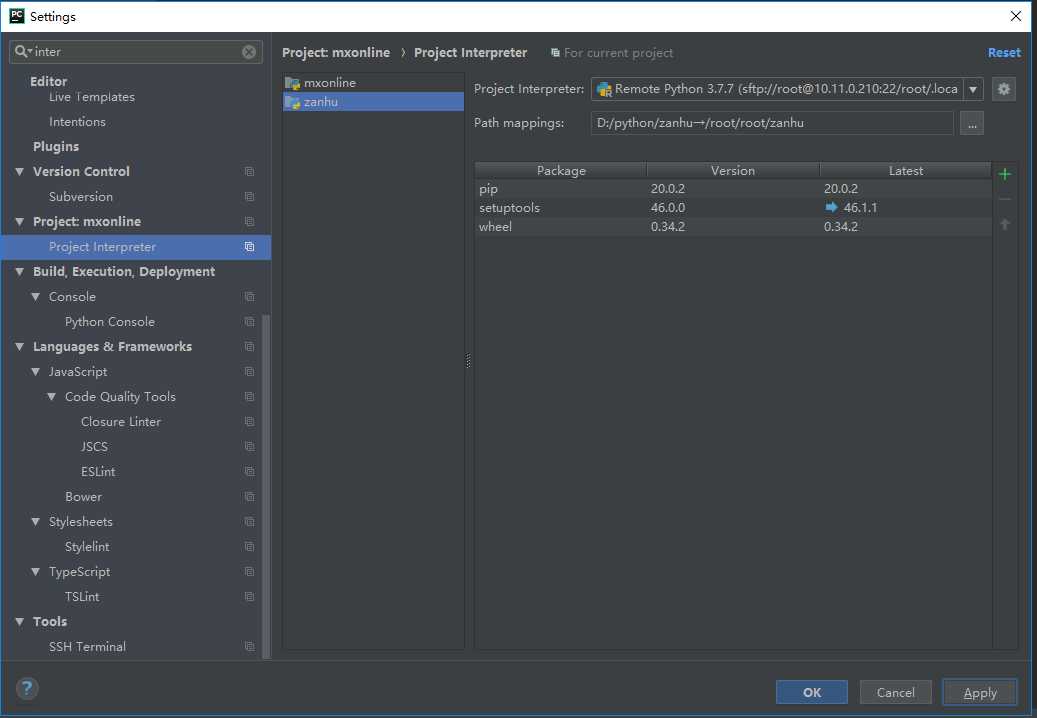Open the Python Console settings page

coord(110,322)
